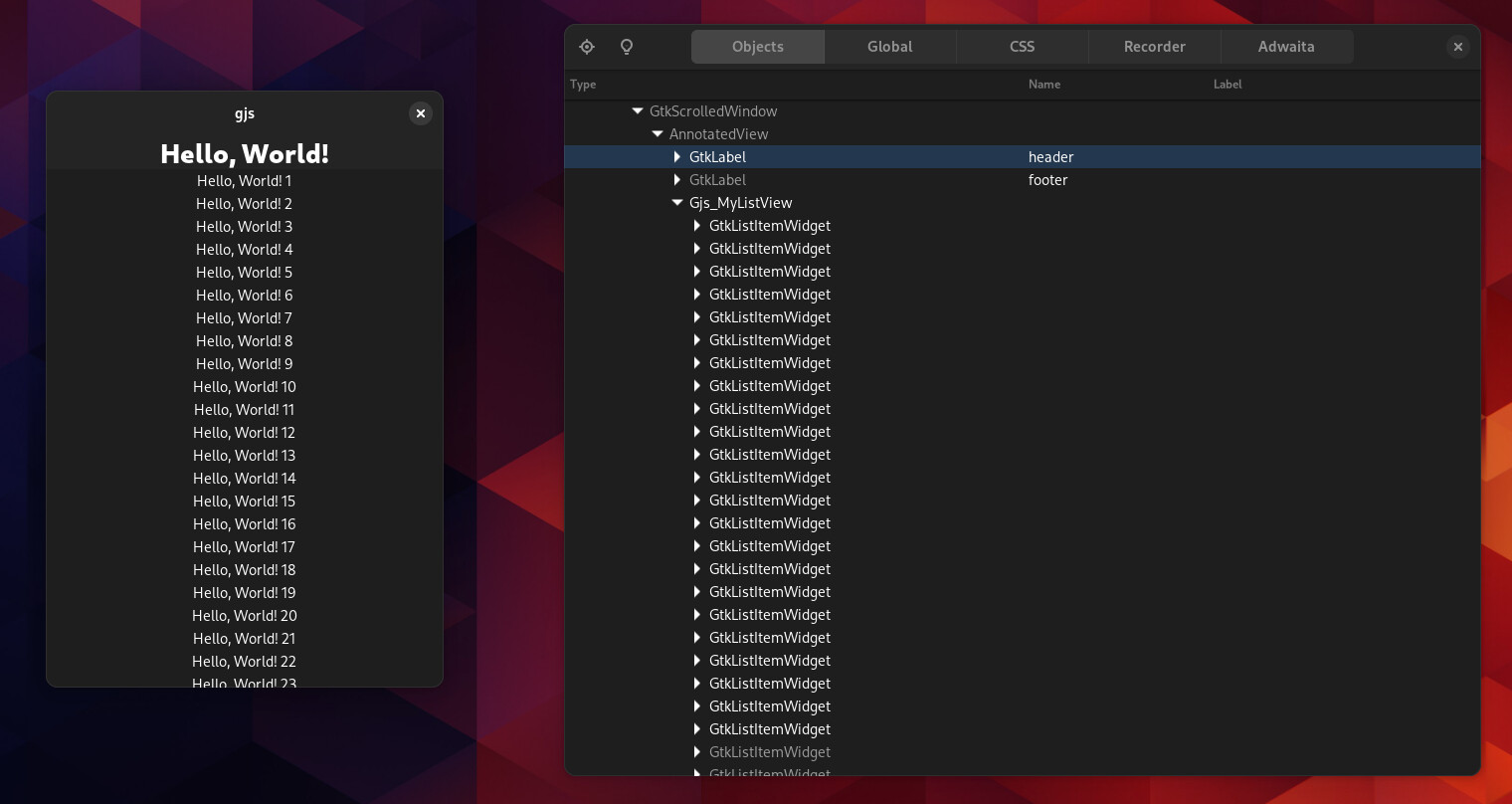
Task: Click the "Hello, World! 10" list item
Action: [245, 387]
